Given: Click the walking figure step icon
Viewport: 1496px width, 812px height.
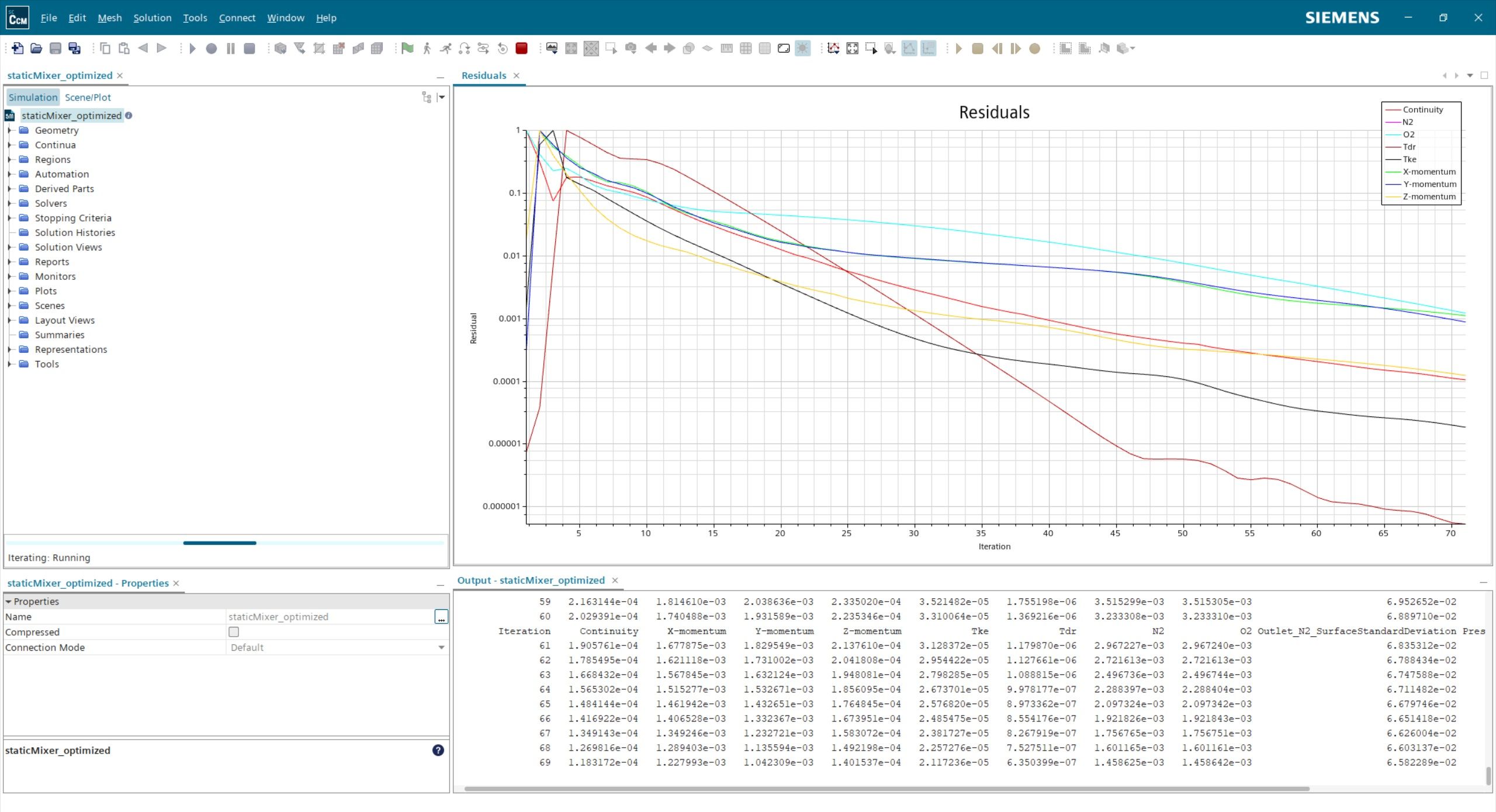Looking at the screenshot, I should pos(427,48).
